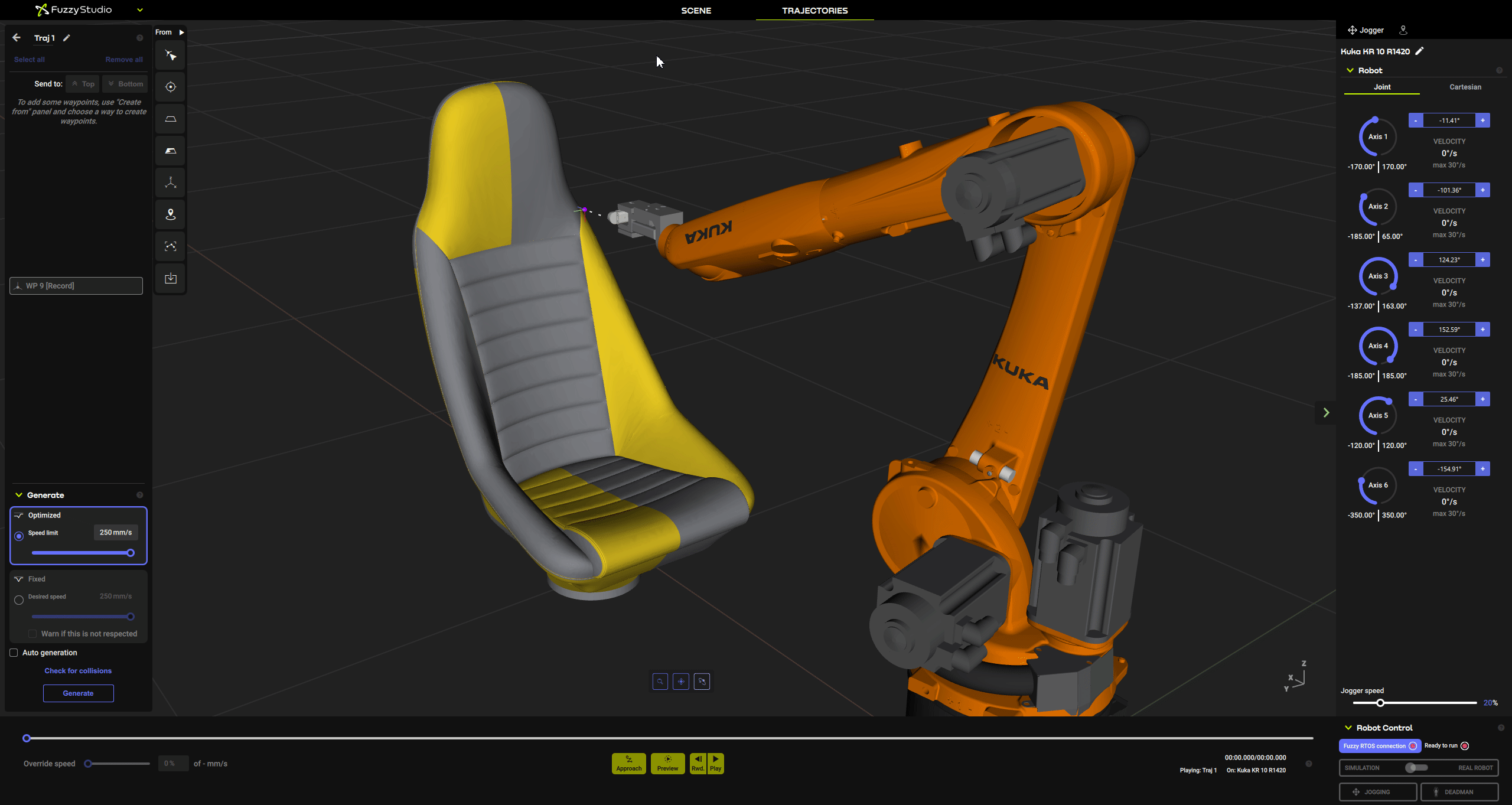Decrease Axis 2 with minus button
1512x805 pixels.
point(1416,190)
